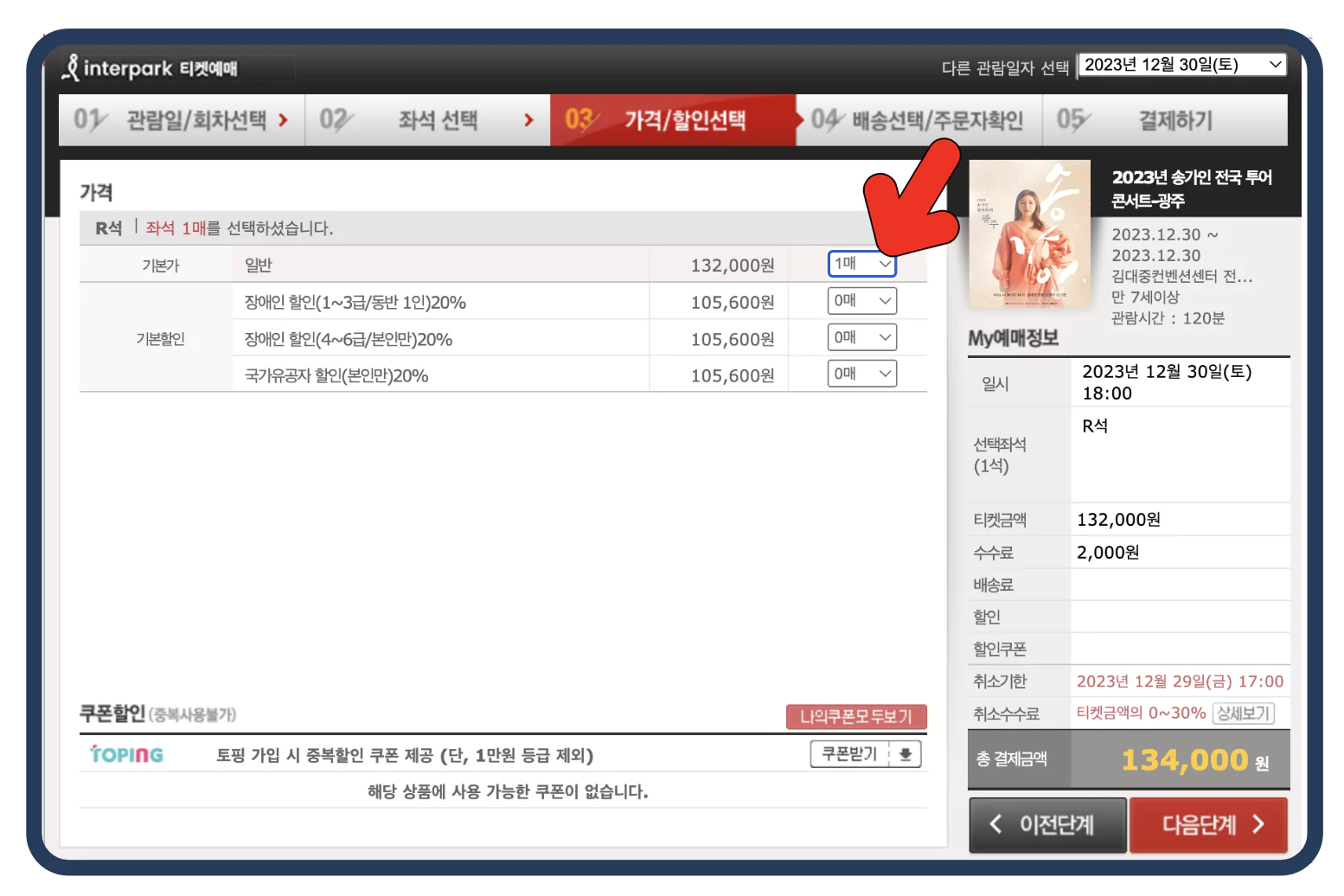Open the 다른 관람일자 date dropdown
Screen dimensions: 1344x896
point(1181,64)
